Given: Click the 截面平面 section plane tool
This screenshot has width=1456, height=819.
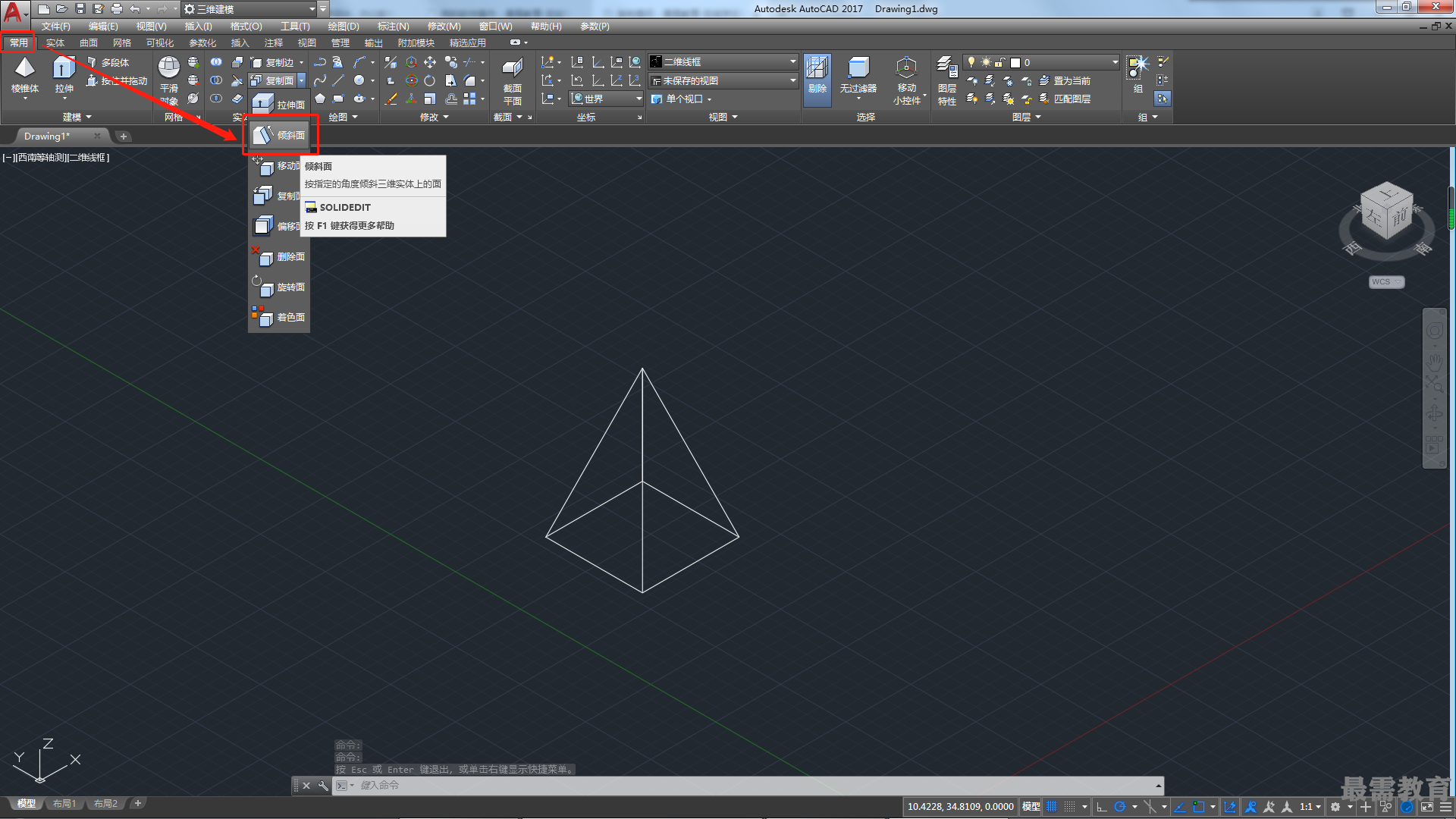Looking at the screenshot, I should pos(513,81).
